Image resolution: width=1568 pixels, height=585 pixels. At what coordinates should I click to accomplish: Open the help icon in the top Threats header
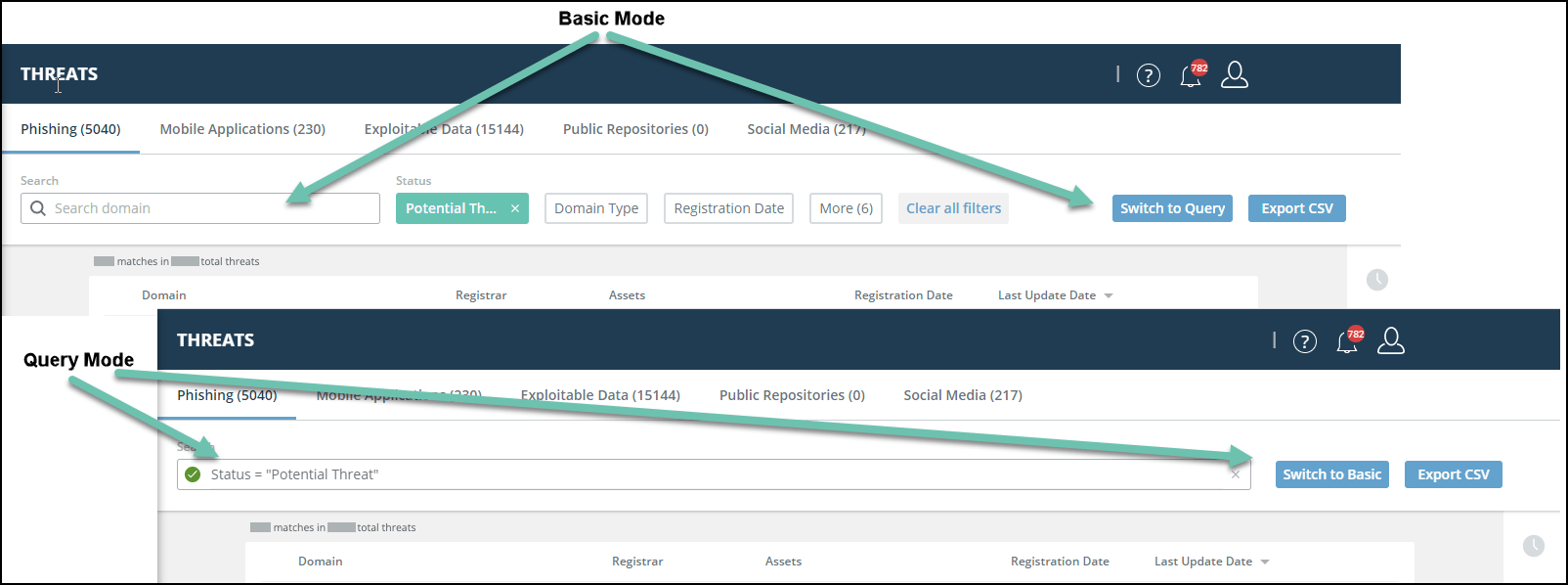coord(1149,75)
